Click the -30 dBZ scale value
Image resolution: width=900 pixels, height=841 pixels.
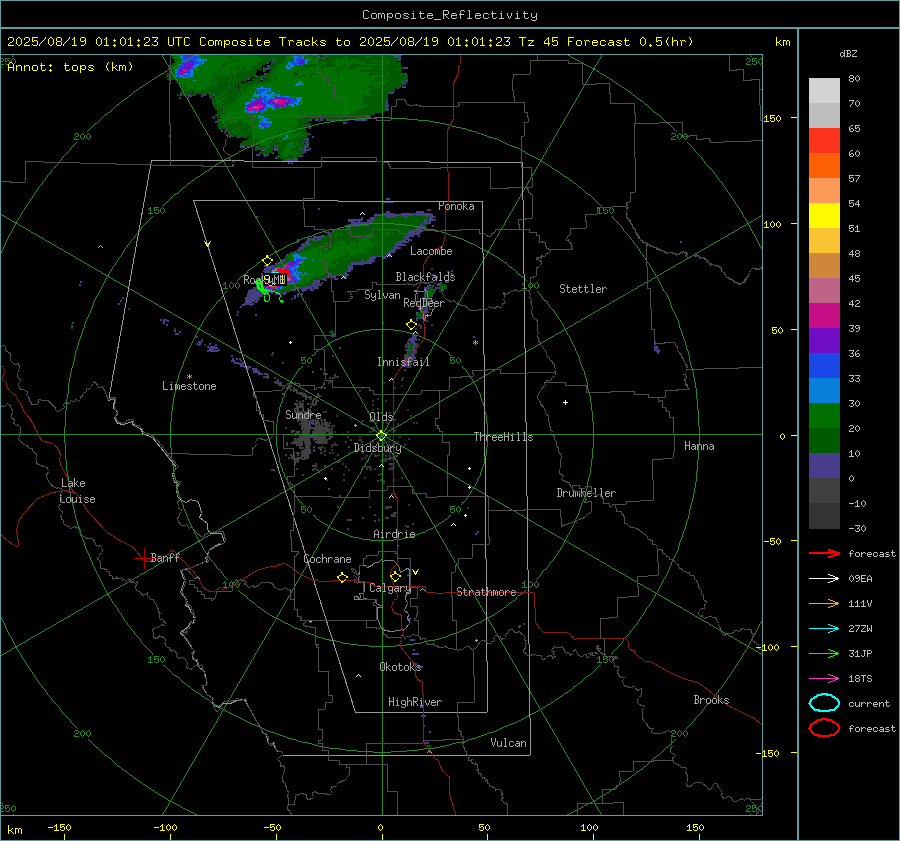(x=857, y=528)
